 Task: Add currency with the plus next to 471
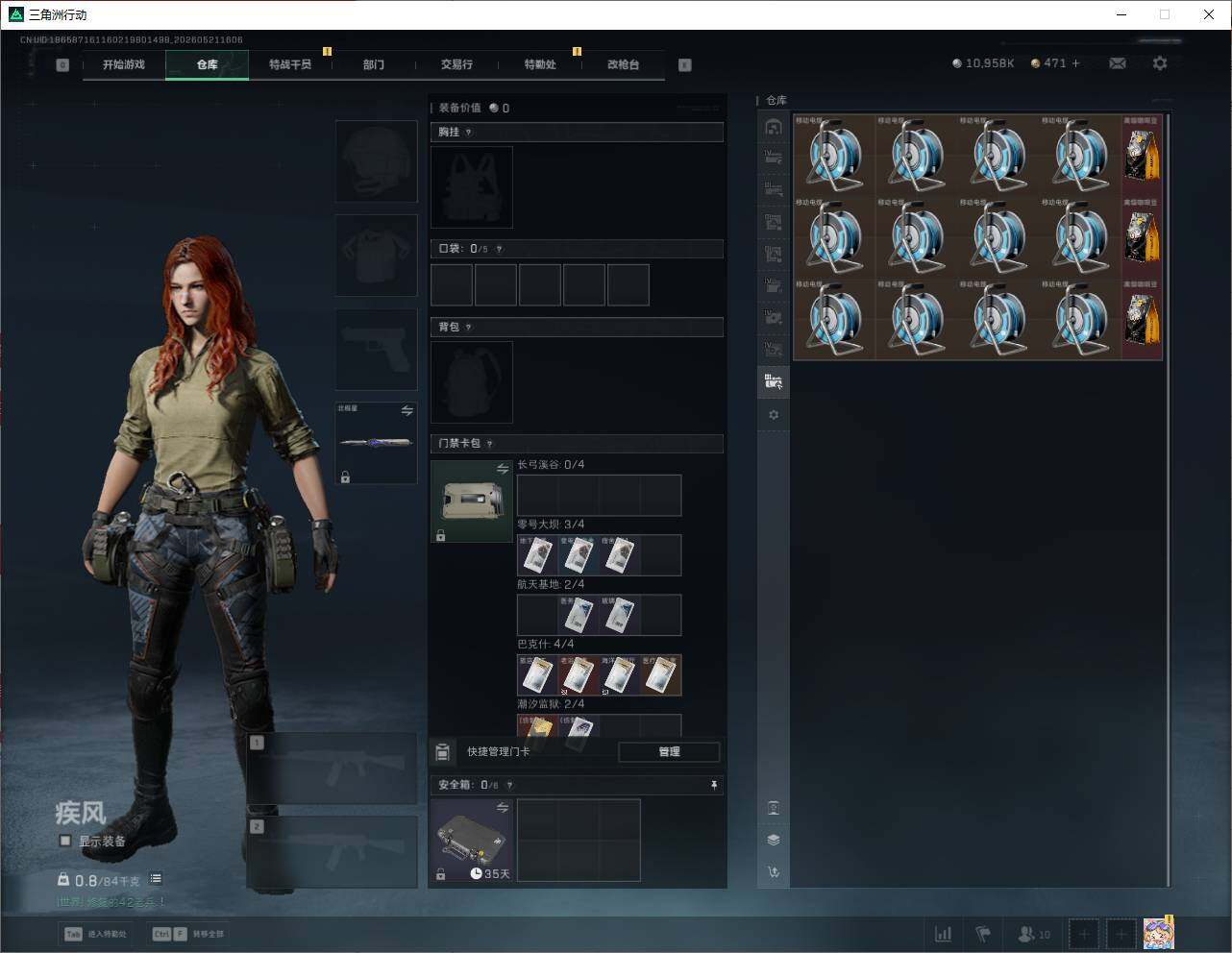(1076, 63)
